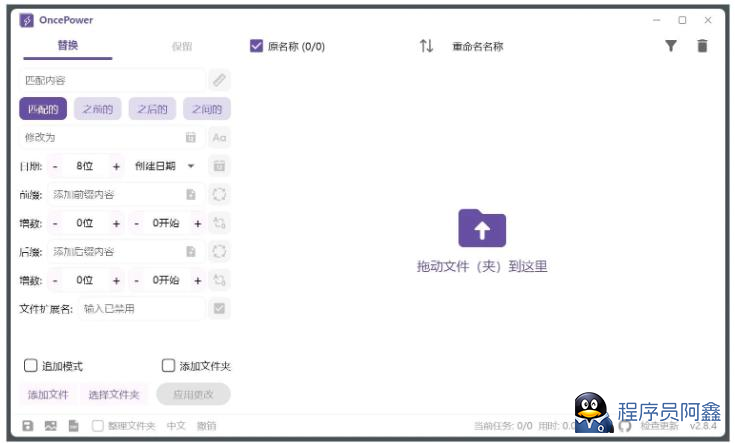Screen dimensions: 735x443
Task: Click the circular cycle icon beside 前缀 field
Action: pos(219,195)
